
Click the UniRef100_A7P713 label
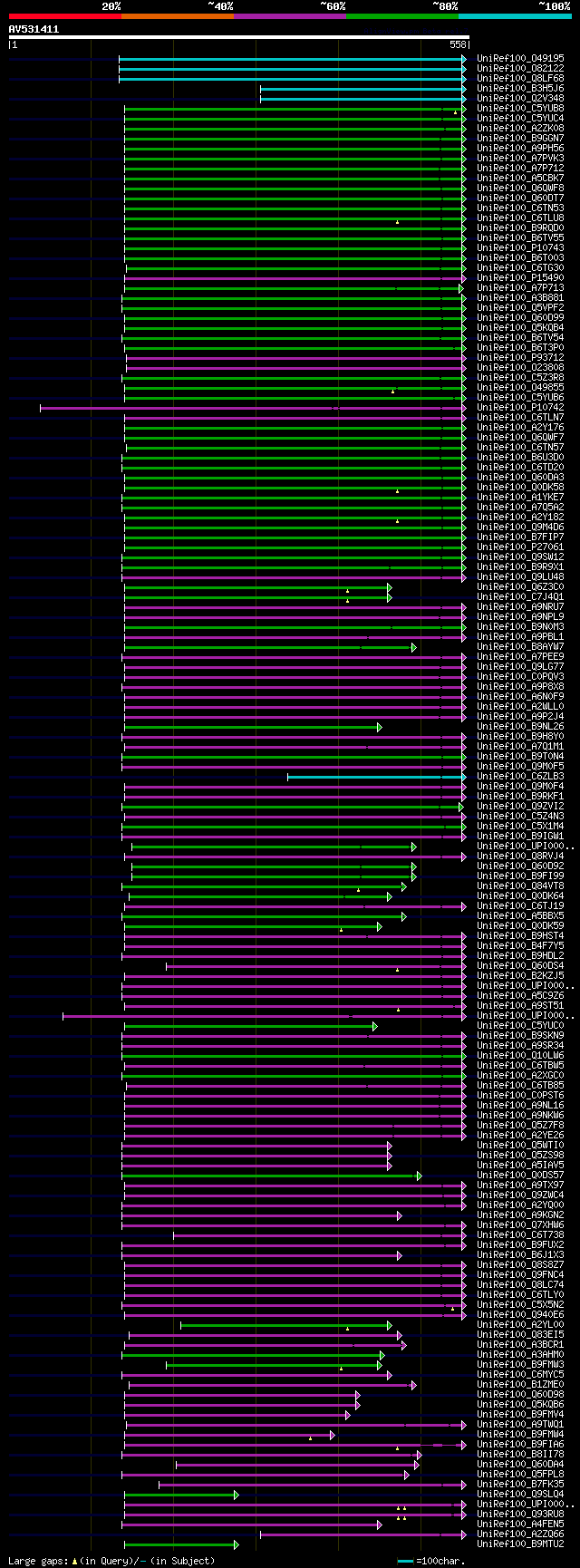click(x=520, y=287)
